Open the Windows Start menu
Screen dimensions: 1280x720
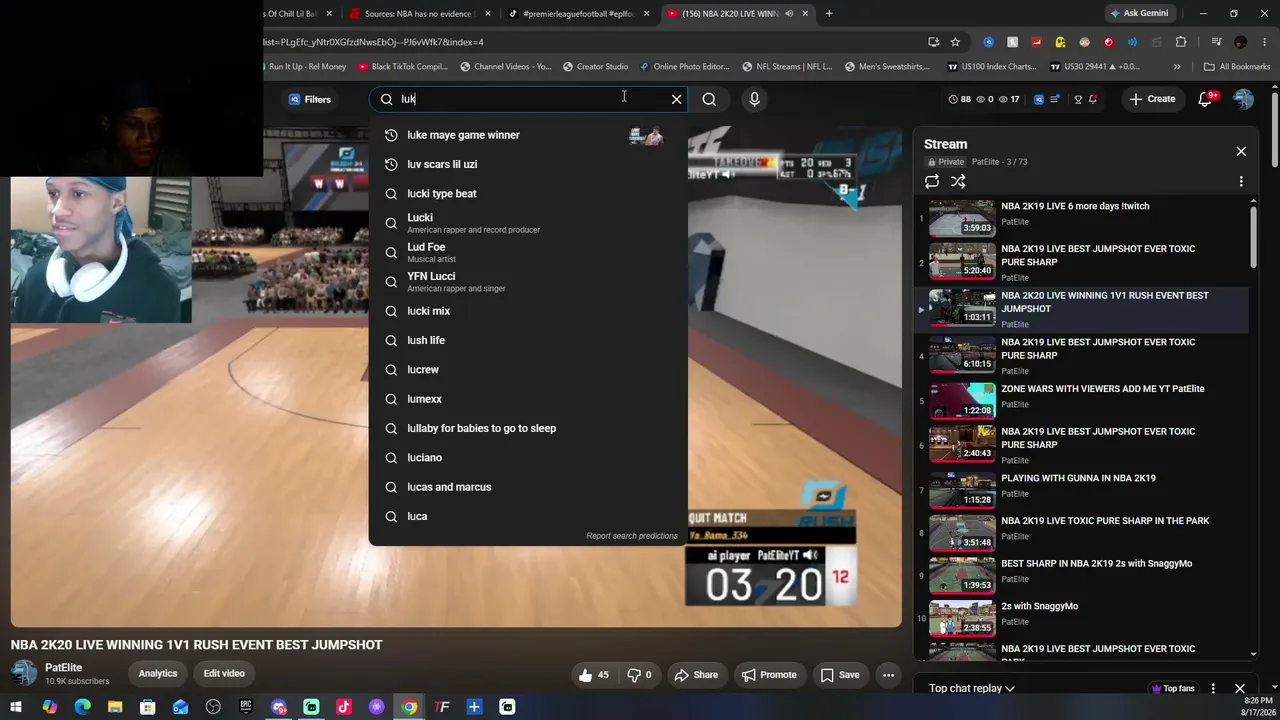[17, 707]
